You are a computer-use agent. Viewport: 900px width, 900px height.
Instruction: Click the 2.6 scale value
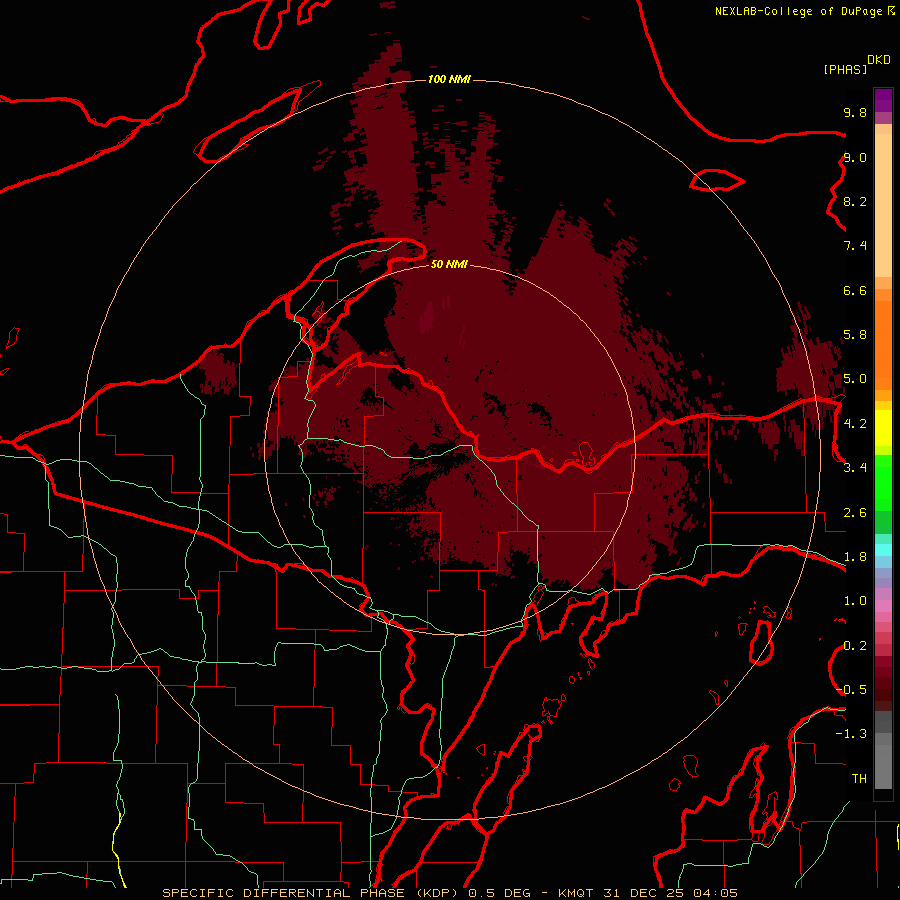(x=855, y=513)
